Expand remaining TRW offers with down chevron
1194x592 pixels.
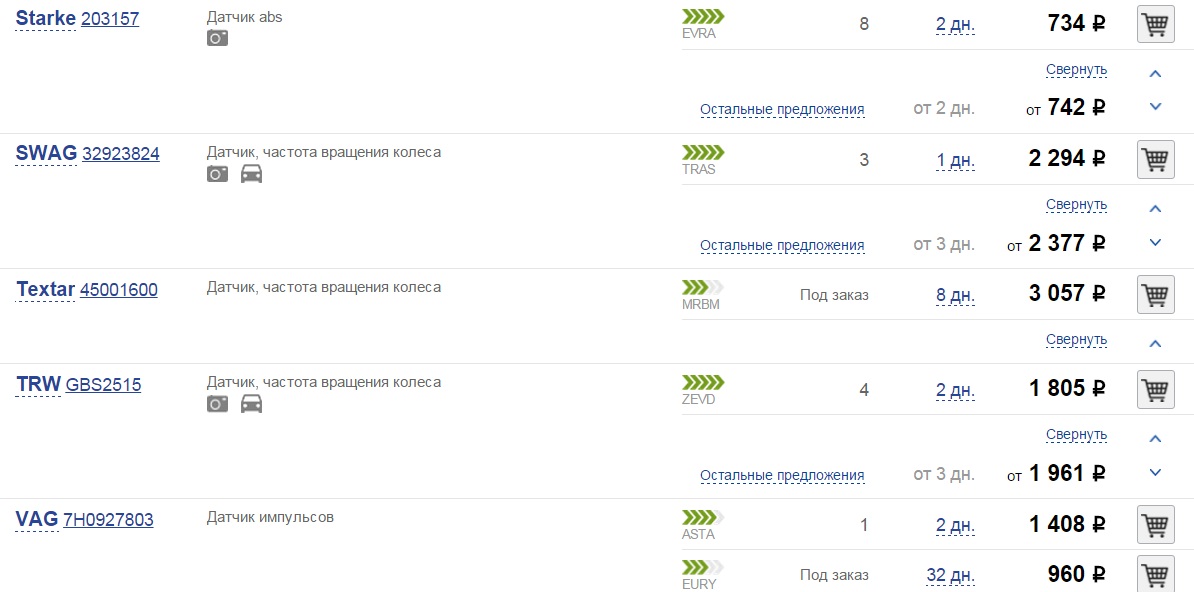(1155, 473)
